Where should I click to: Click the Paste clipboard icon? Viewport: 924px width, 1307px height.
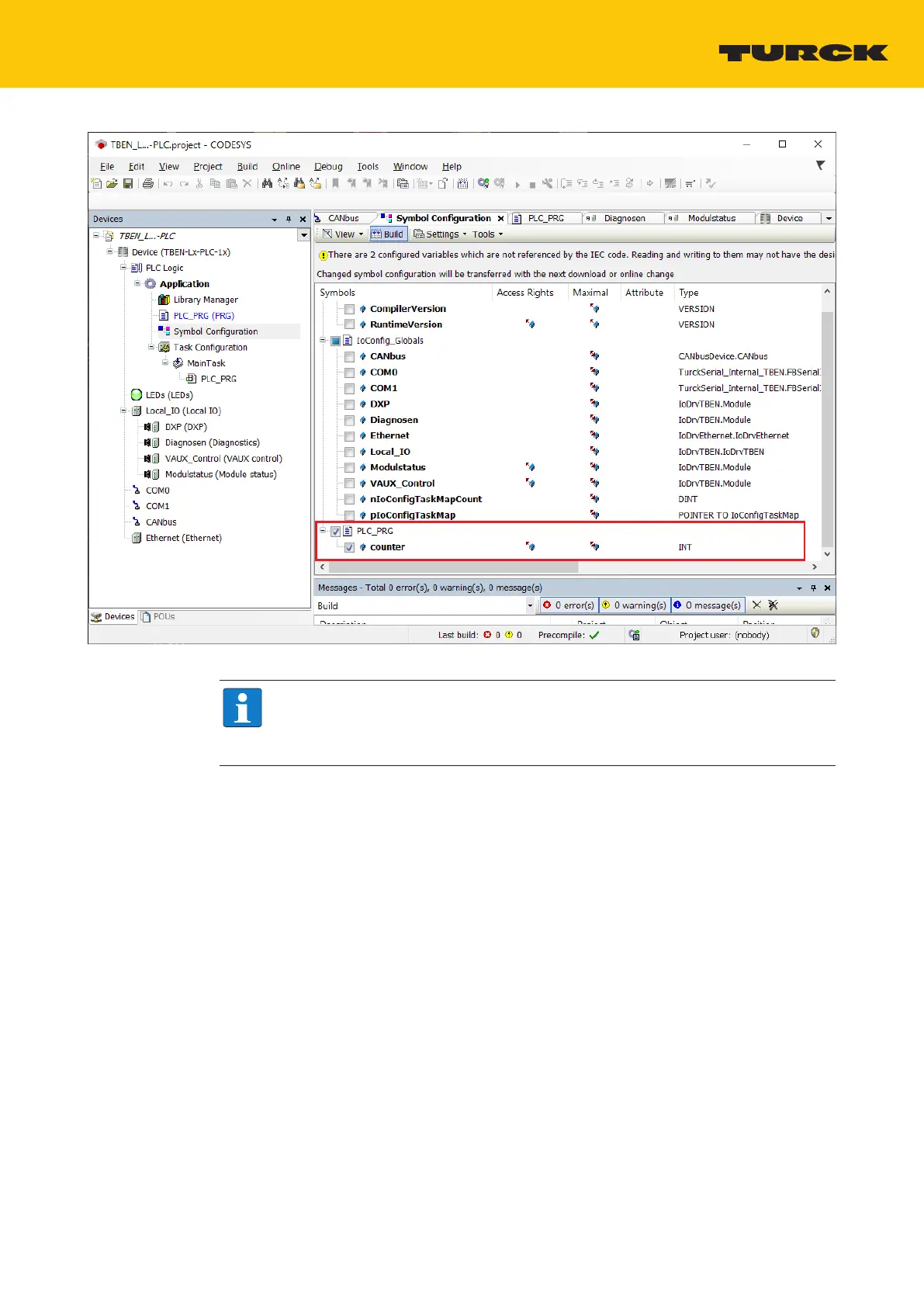coord(231,184)
